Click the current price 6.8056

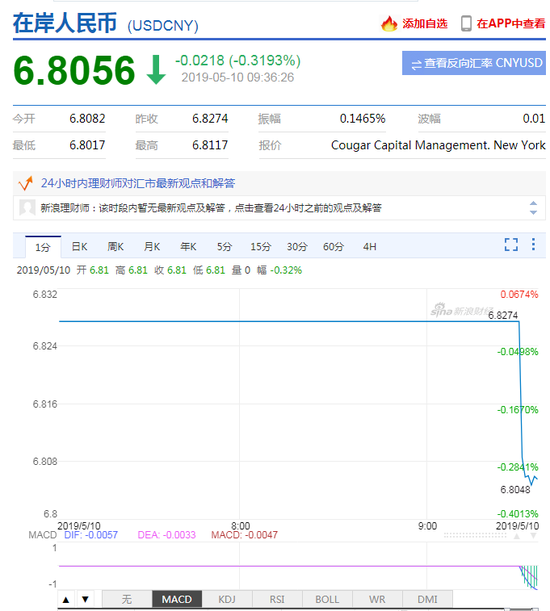click(74, 70)
